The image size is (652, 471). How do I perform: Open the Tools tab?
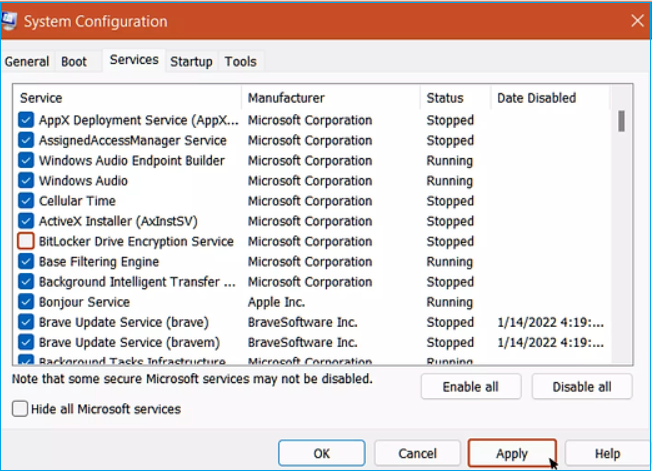[x=240, y=62]
